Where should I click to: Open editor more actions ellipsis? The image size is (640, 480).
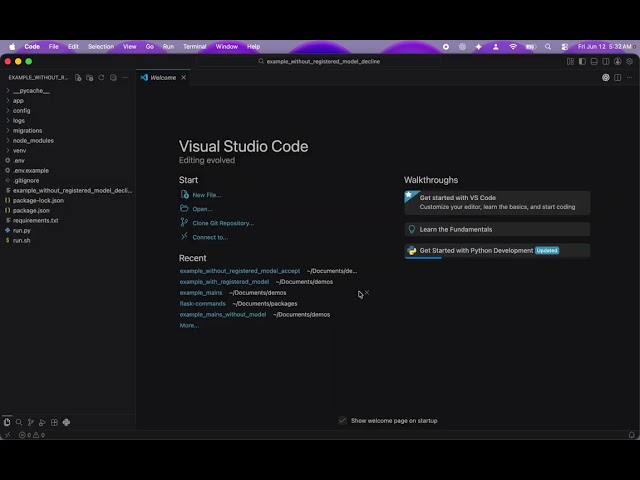[629, 78]
